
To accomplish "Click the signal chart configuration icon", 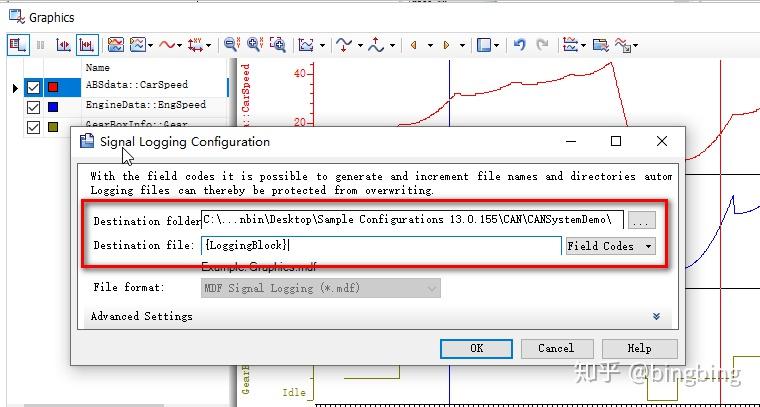I will (x=570, y=45).
